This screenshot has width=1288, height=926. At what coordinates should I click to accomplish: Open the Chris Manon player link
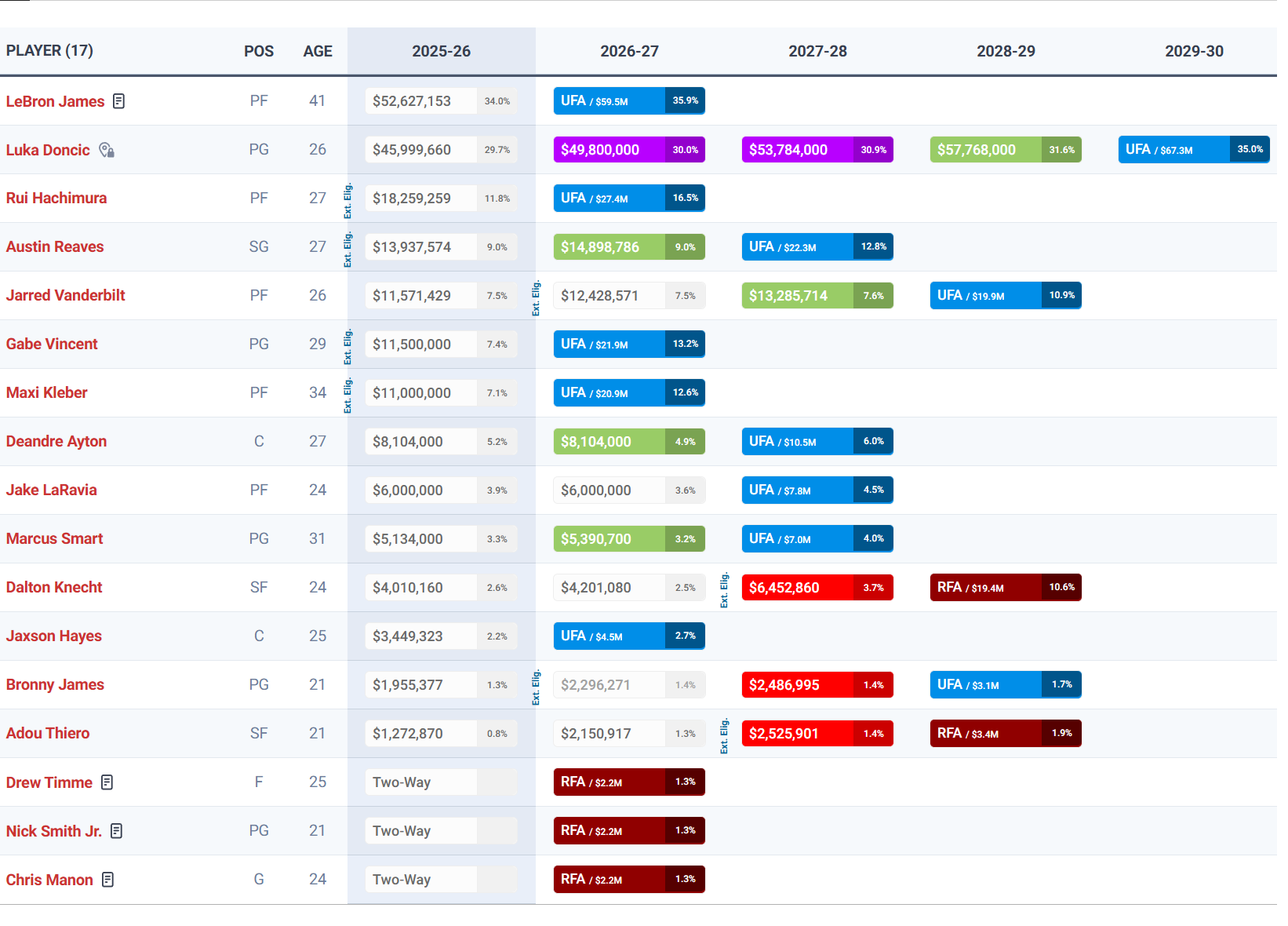pos(49,880)
